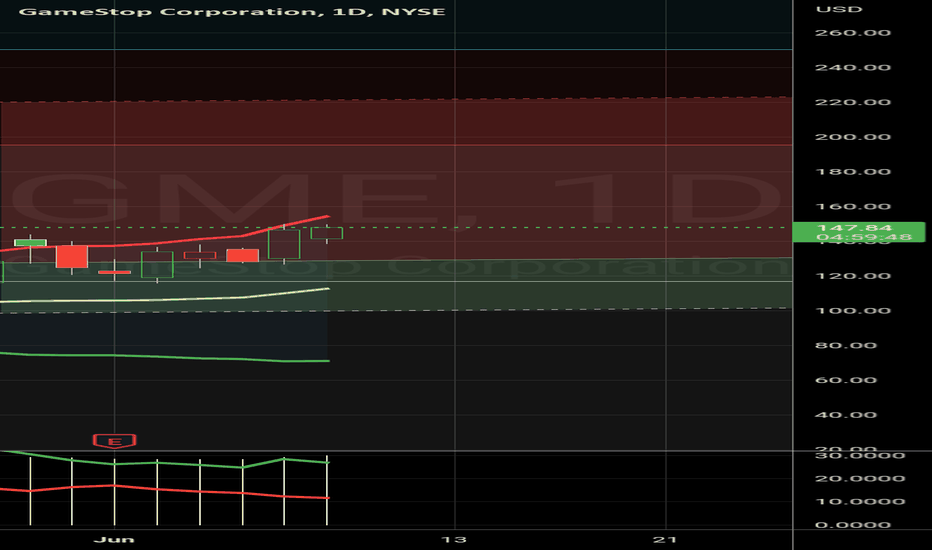Click the 200.00 price axis label
The image size is (932, 550).
pos(852,137)
